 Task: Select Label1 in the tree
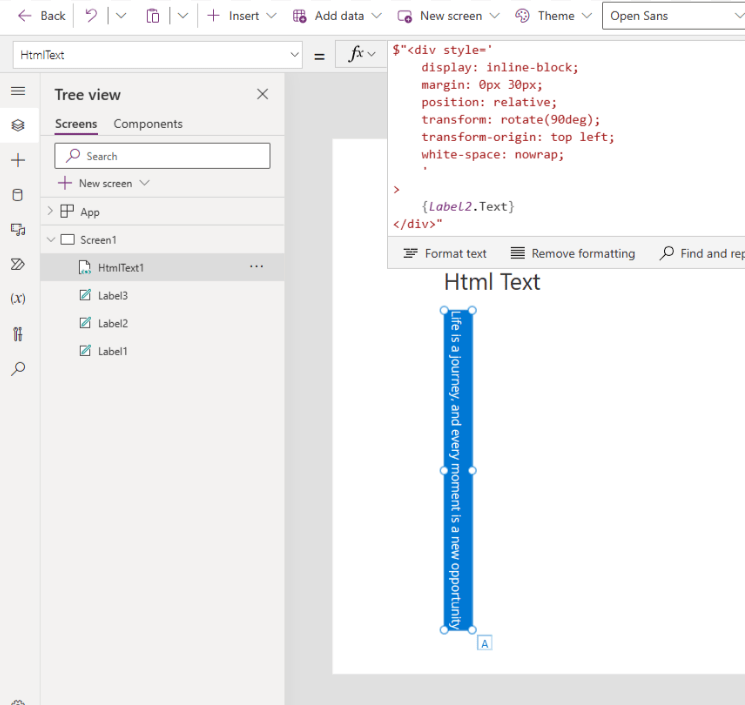pyautogui.click(x=113, y=352)
